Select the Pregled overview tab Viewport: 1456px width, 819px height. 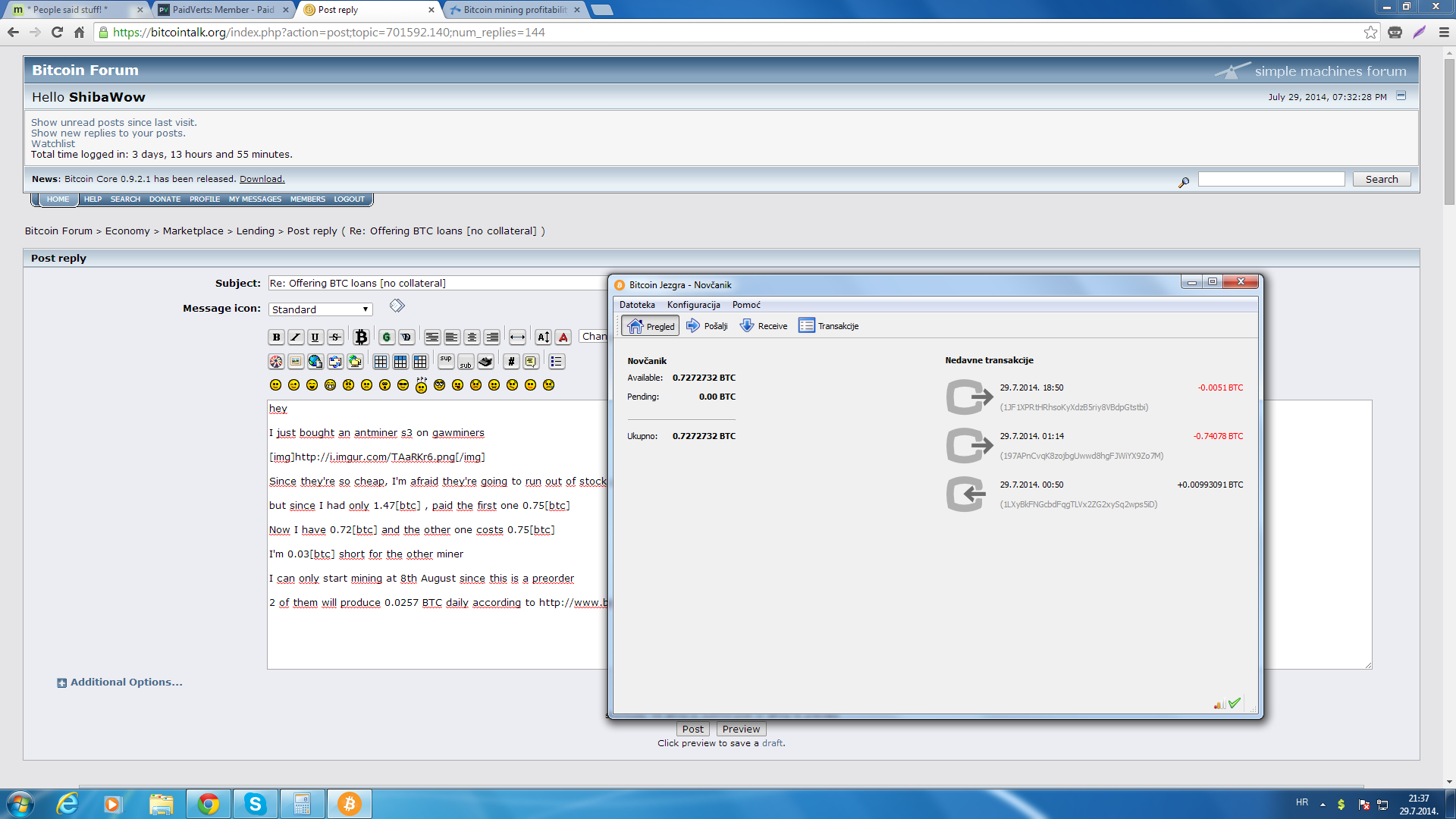pyautogui.click(x=650, y=326)
